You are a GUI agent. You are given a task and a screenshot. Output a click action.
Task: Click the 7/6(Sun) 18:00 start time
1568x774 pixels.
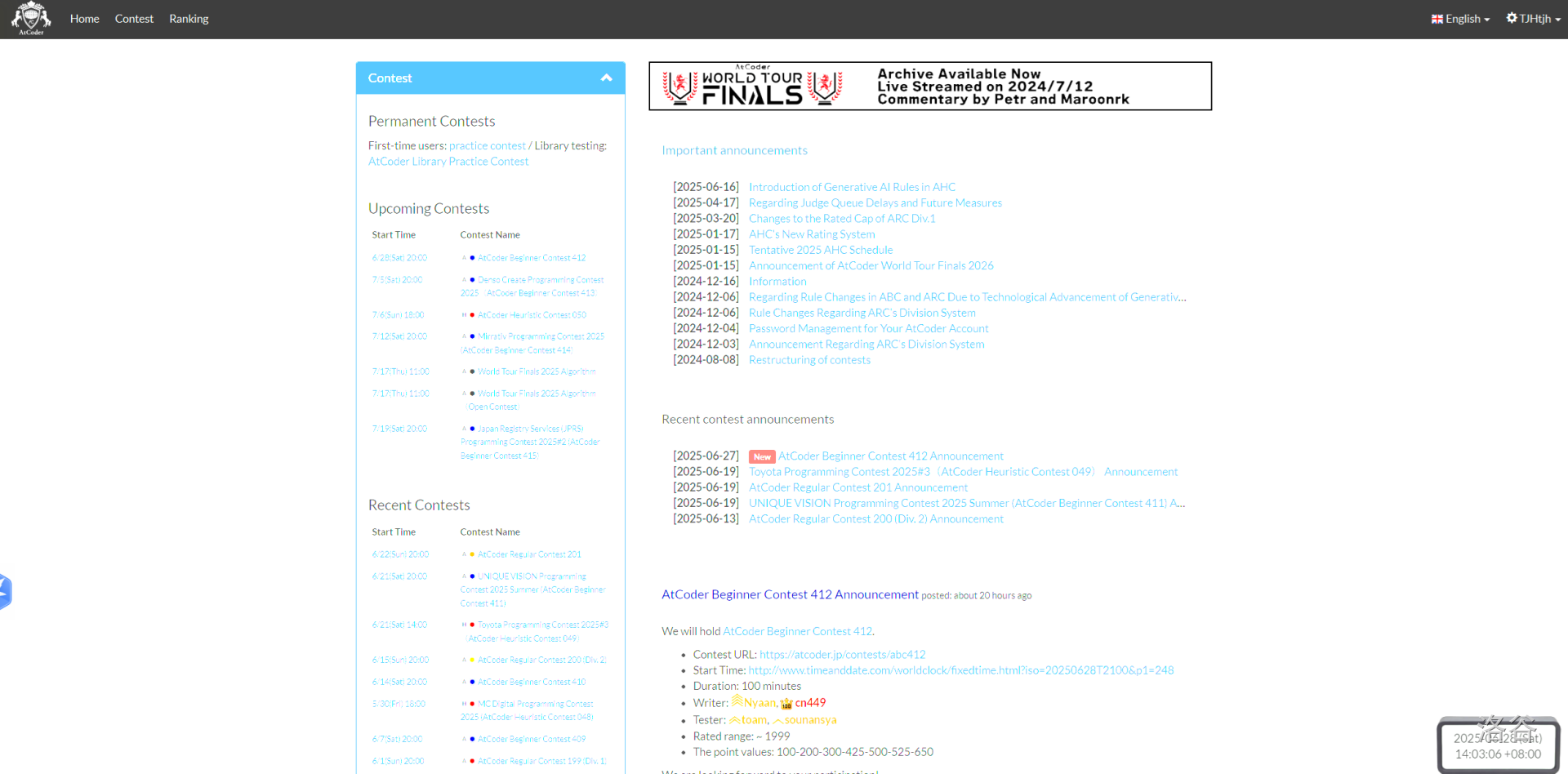pos(399,315)
